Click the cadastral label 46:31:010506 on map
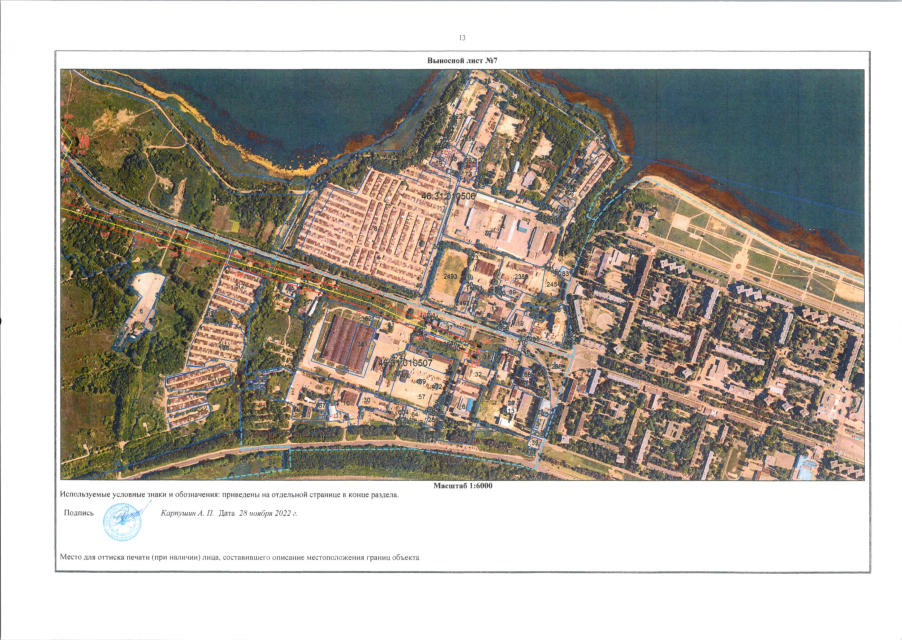The image size is (902, 640). click(448, 197)
